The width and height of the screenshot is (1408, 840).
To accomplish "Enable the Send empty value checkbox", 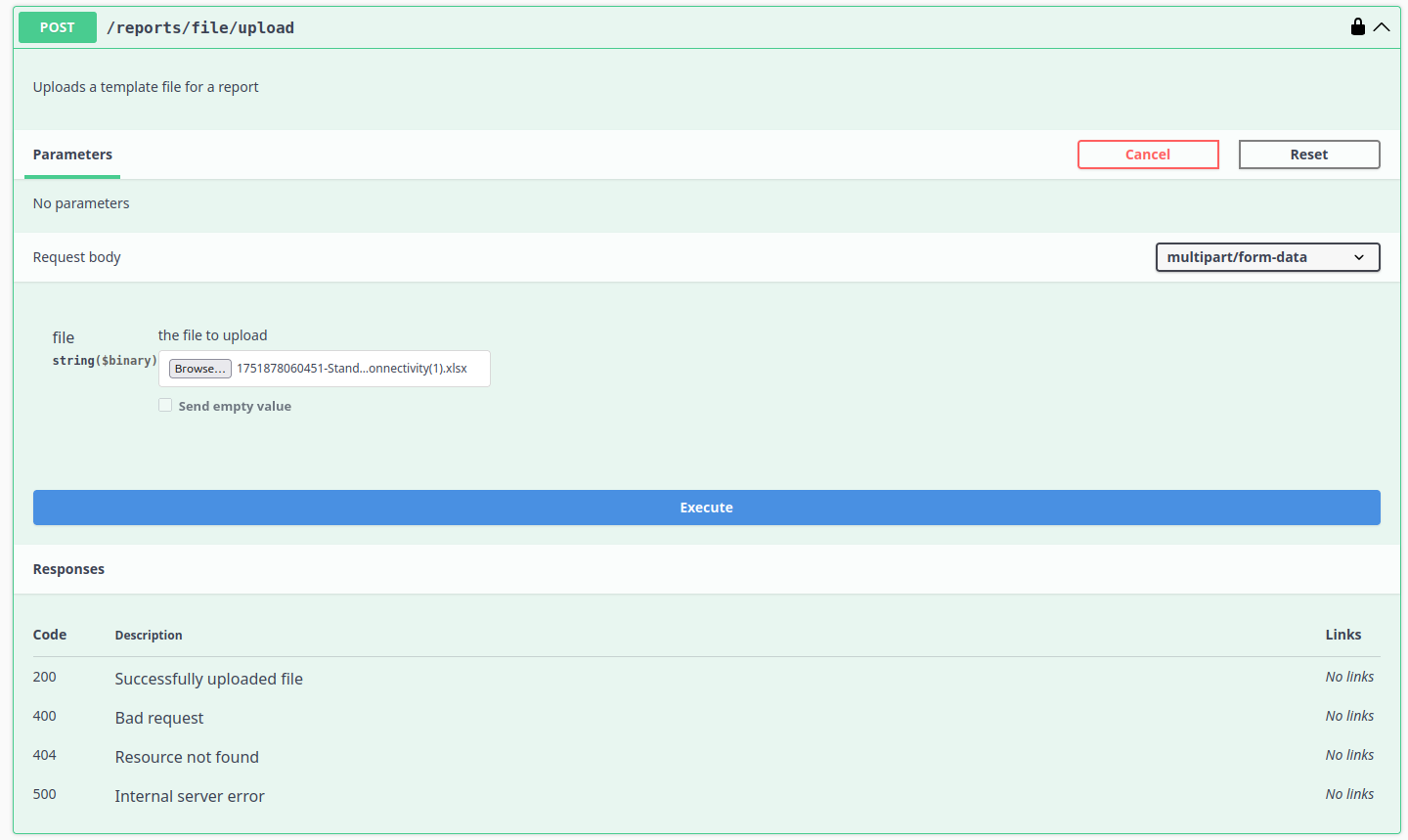I will click(x=165, y=404).
